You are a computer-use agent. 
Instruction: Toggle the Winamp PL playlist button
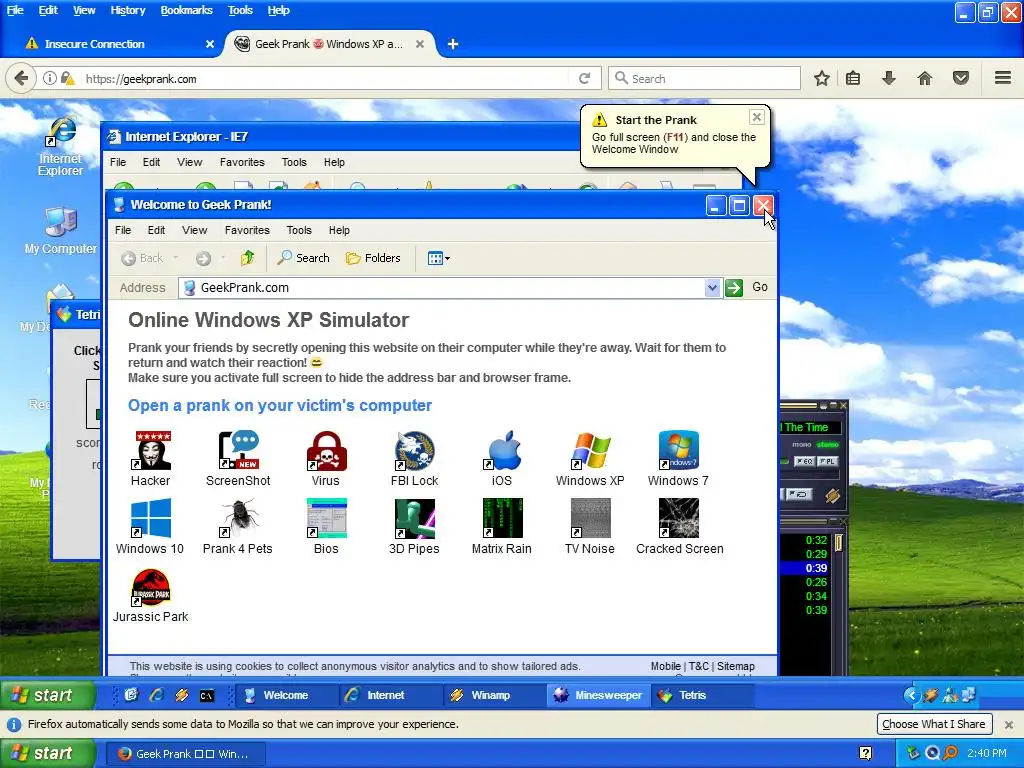827,461
